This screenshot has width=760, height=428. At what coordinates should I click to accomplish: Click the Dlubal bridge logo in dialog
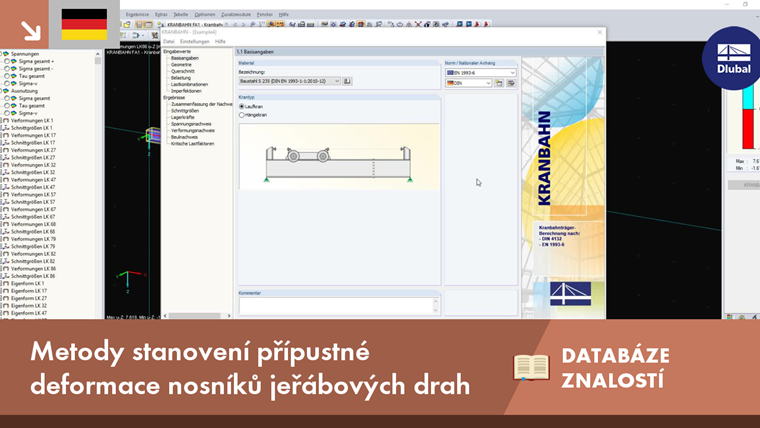click(570, 294)
